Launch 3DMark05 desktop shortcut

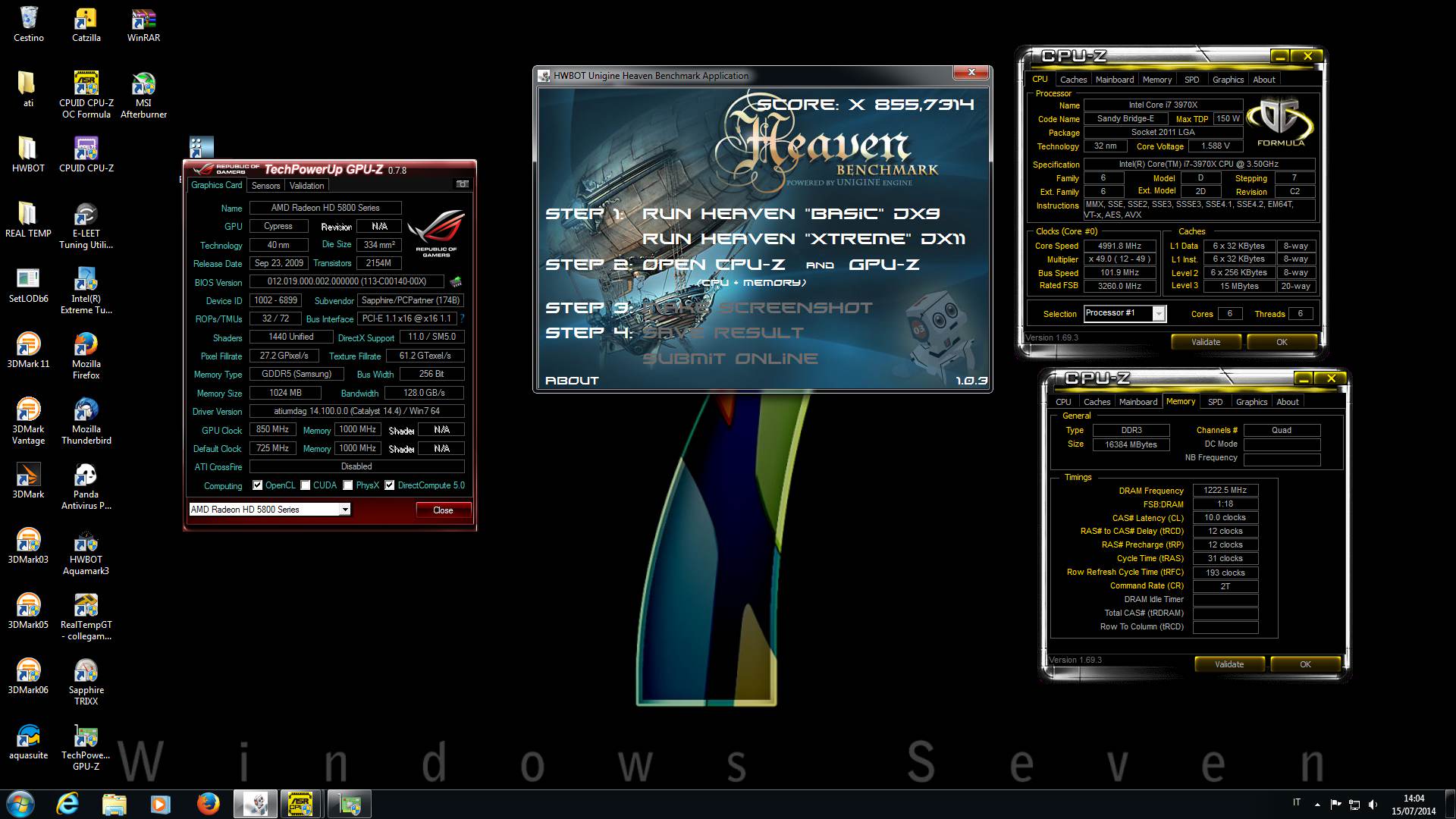pyautogui.click(x=29, y=611)
